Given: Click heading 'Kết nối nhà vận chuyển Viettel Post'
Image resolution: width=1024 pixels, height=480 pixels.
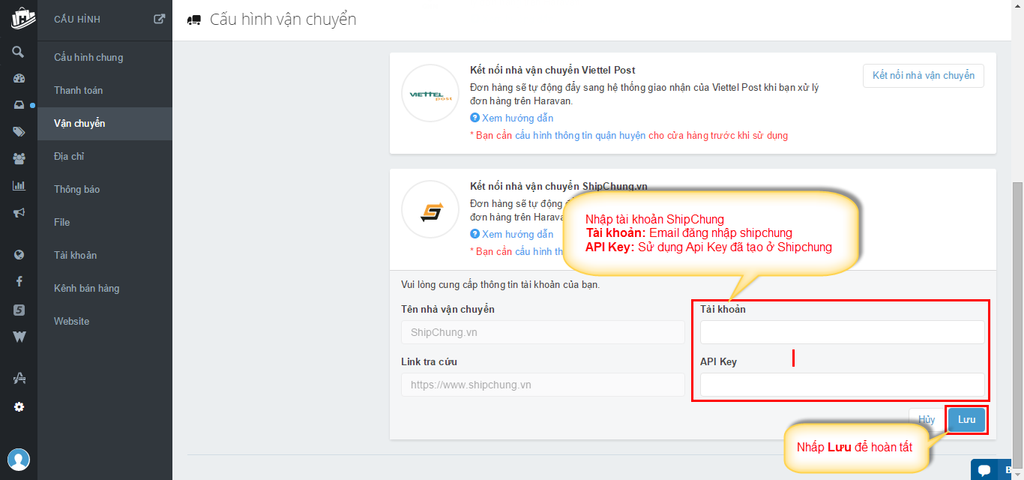Looking at the screenshot, I should click(552, 70).
